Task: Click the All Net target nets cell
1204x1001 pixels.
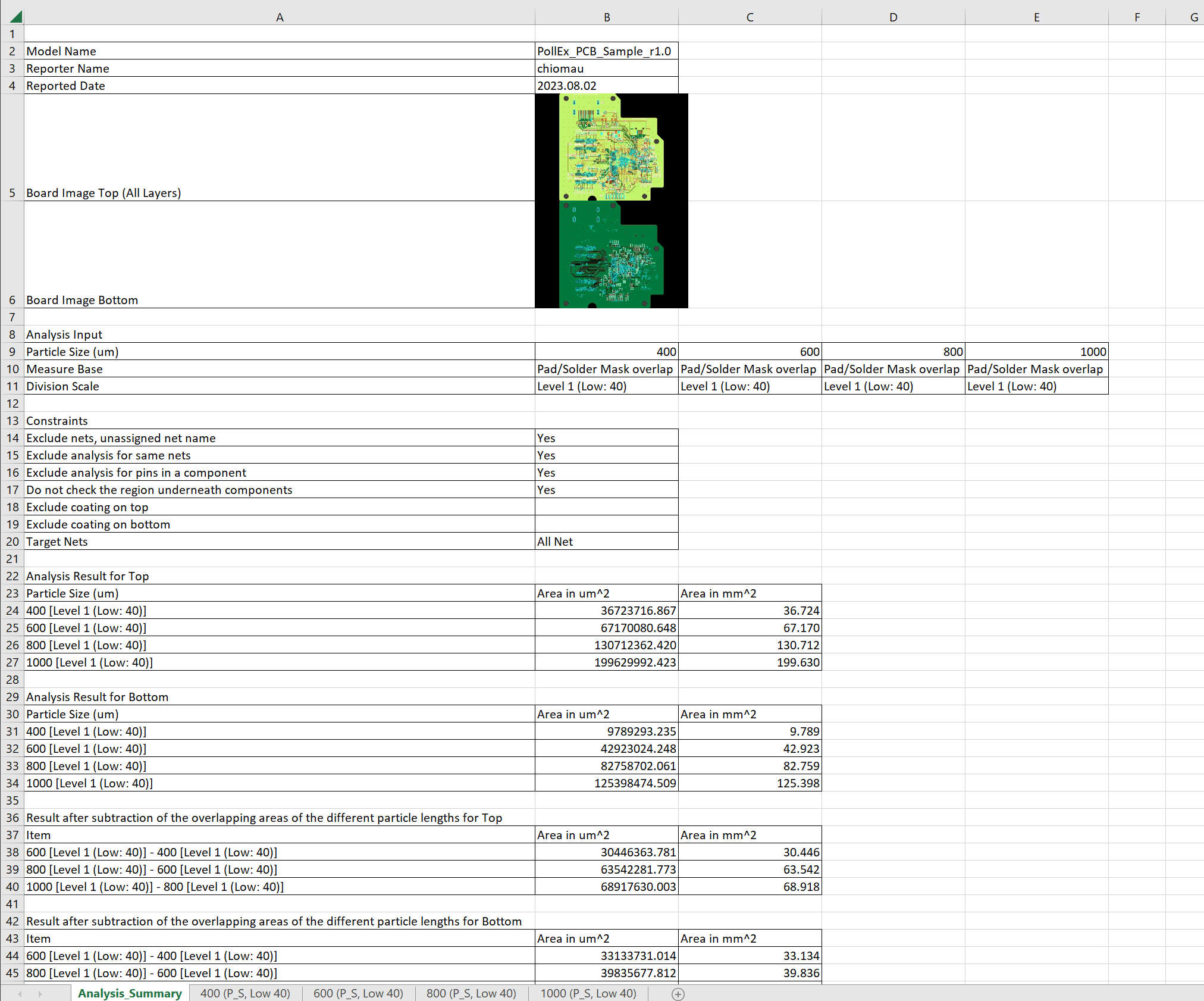Action: (x=606, y=542)
